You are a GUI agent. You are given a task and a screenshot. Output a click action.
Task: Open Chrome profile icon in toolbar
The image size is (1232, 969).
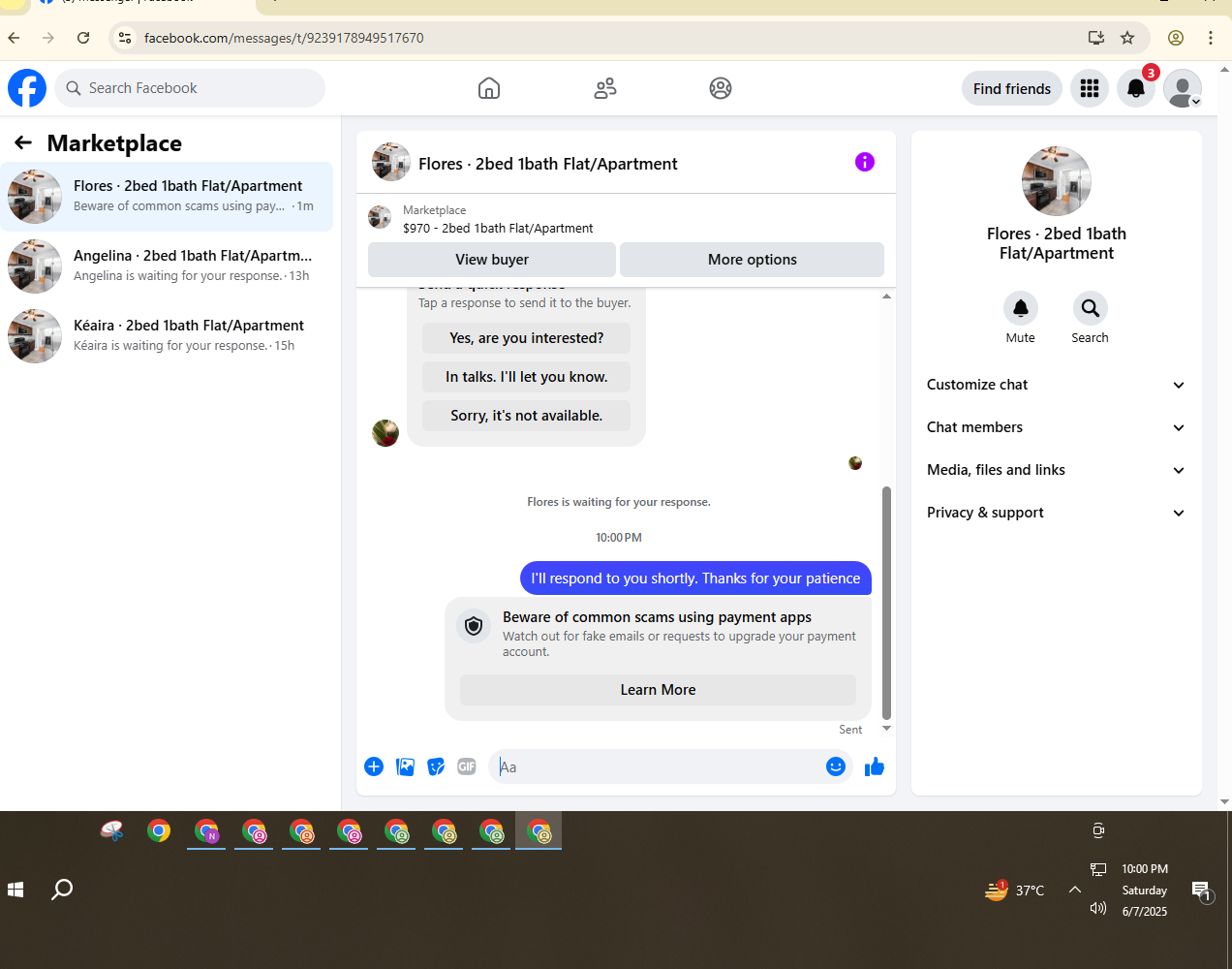coord(1176,38)
